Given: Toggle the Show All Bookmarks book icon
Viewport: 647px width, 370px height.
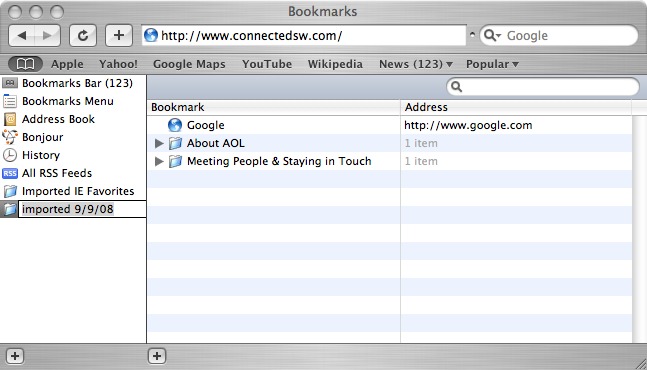Looking at the screenshot, I should [x=25, y=64].
